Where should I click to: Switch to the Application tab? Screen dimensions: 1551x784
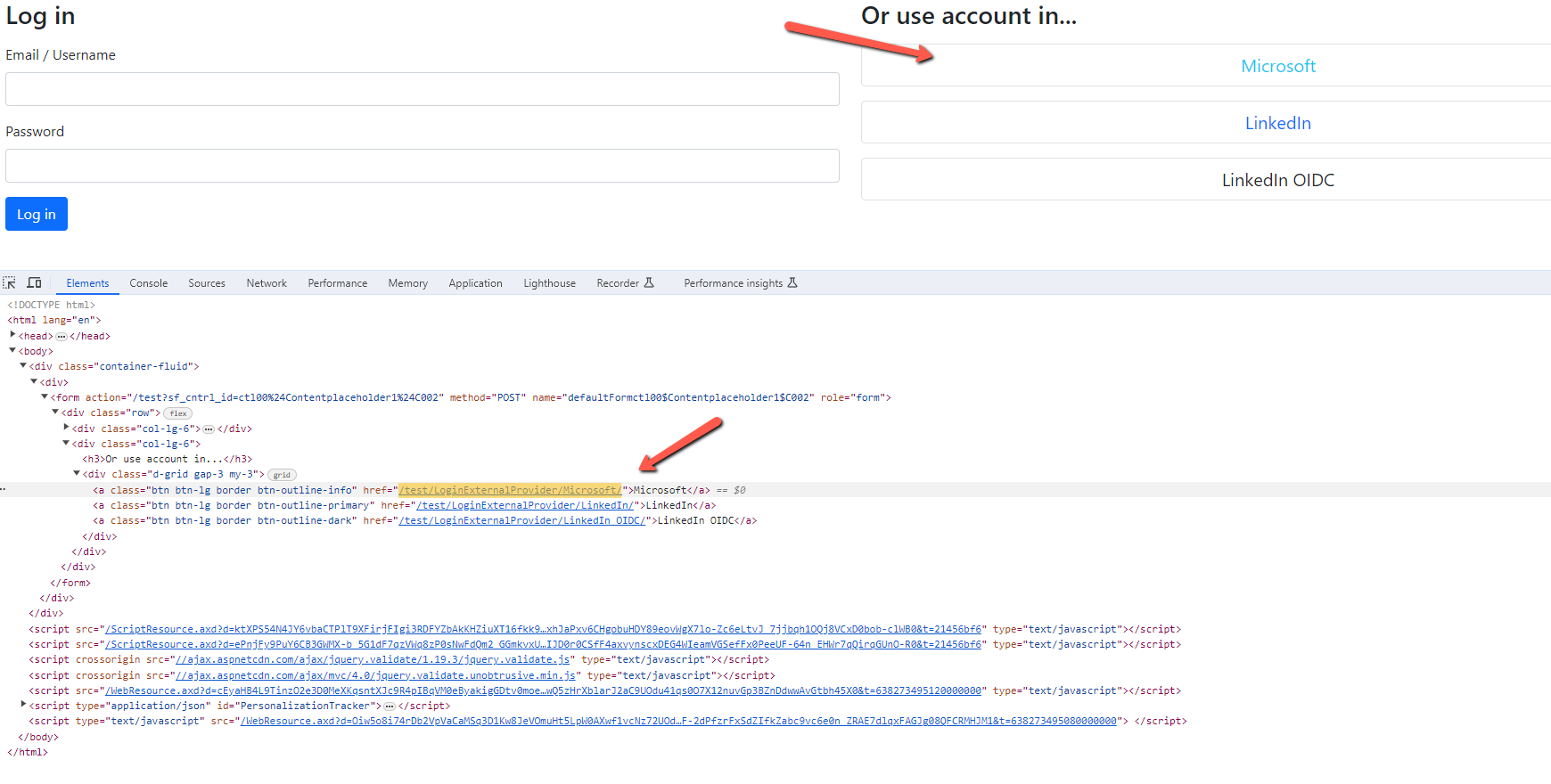(475, 283)
